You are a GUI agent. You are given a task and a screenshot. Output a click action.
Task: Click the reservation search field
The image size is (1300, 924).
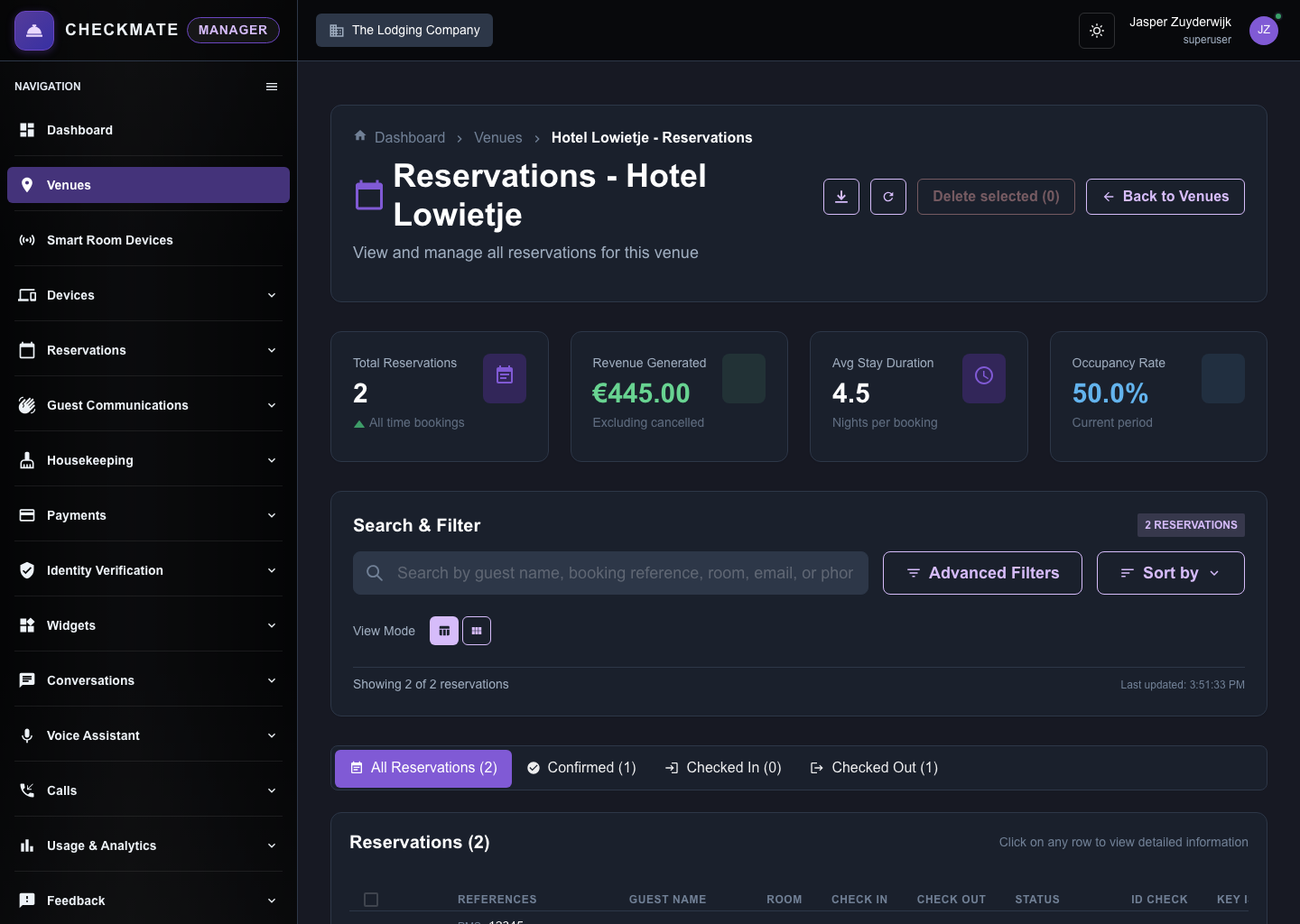[x=610, y=573]
